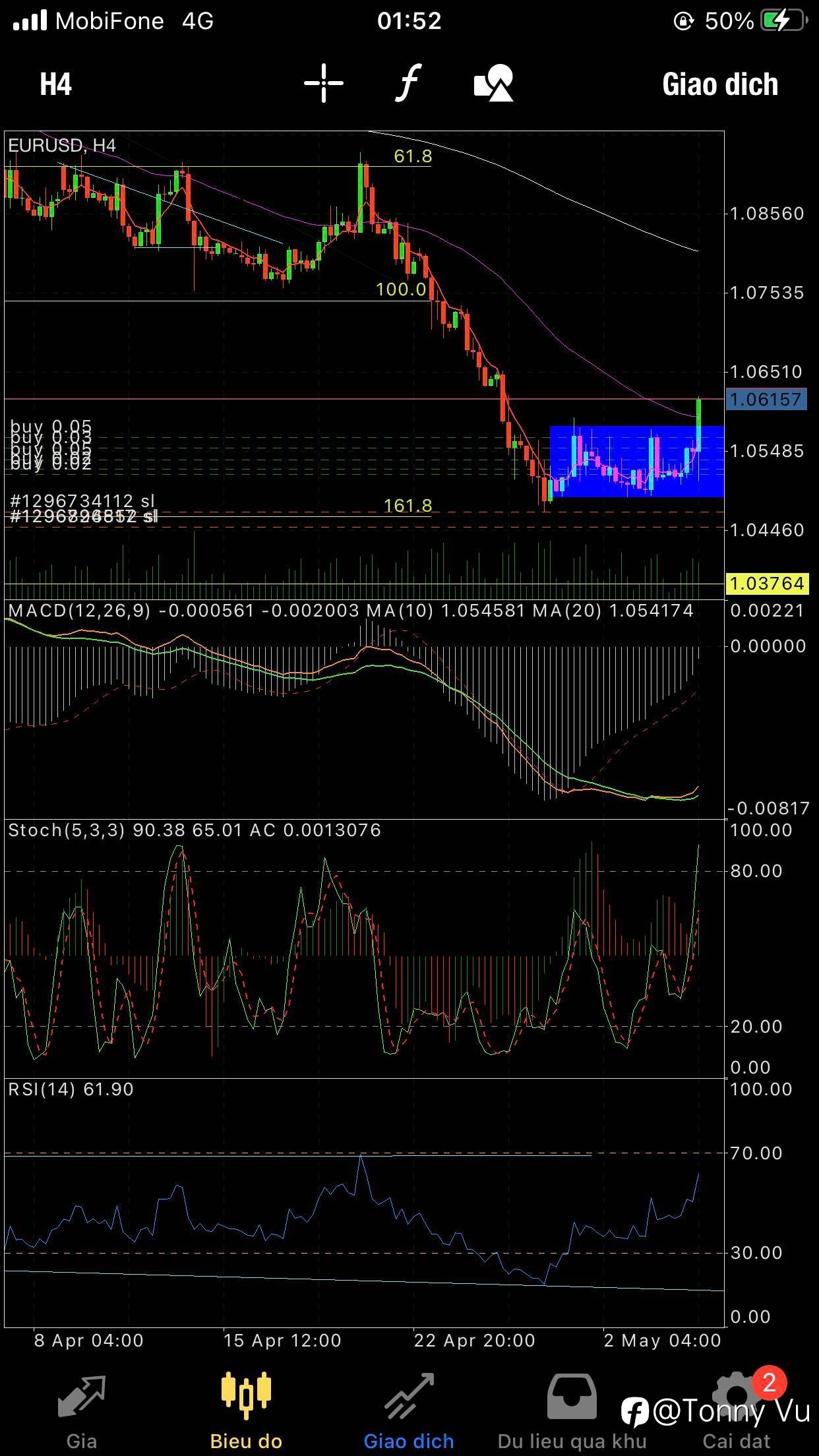The image size is (819, 1456).
Task: Tap the MACD -0.00817 scale value
Action: click(768, 809)
